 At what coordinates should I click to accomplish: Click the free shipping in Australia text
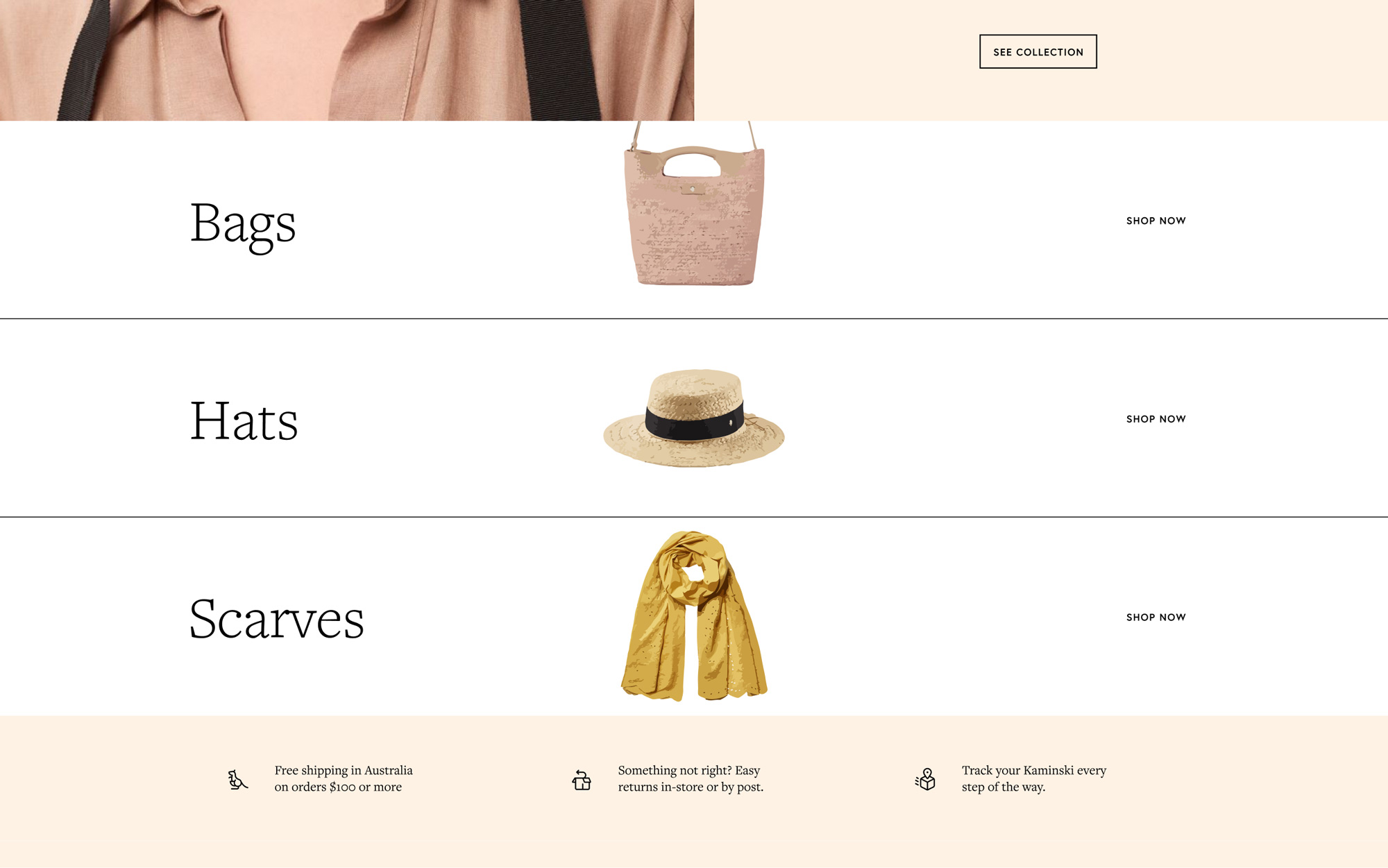coord(344,778)
